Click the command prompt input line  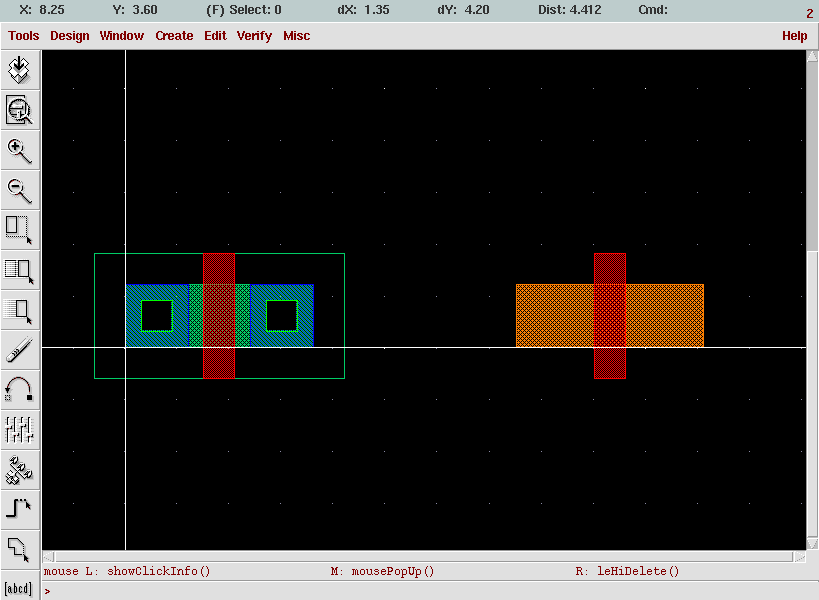click(x=429, y=591)
